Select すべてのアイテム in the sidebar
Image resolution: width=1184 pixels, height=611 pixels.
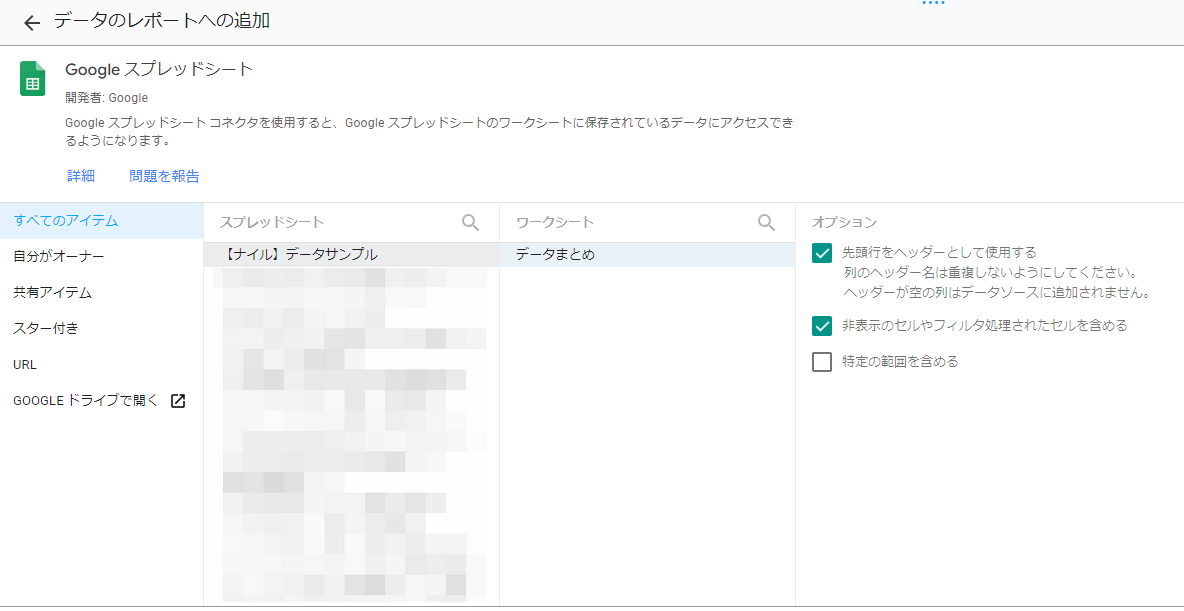[x=102, y=221]
